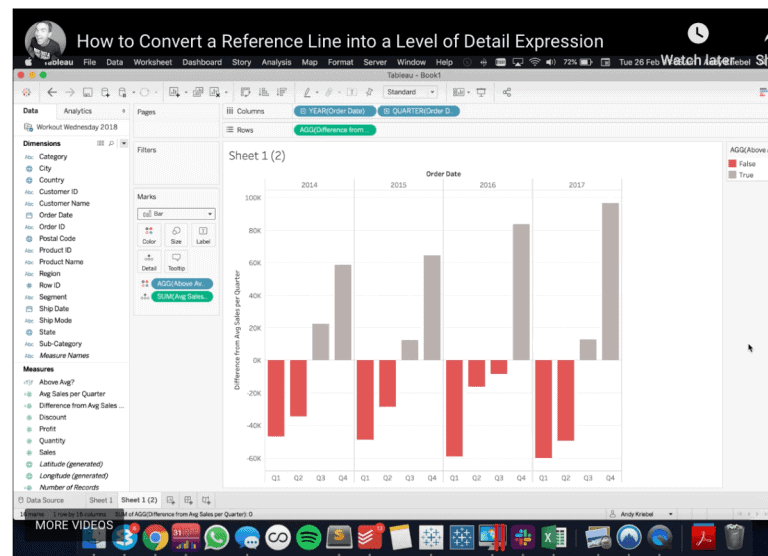Screen dimensions: 768x556
Task: Open the Analysis menu
Action: [x=276, y=62]
